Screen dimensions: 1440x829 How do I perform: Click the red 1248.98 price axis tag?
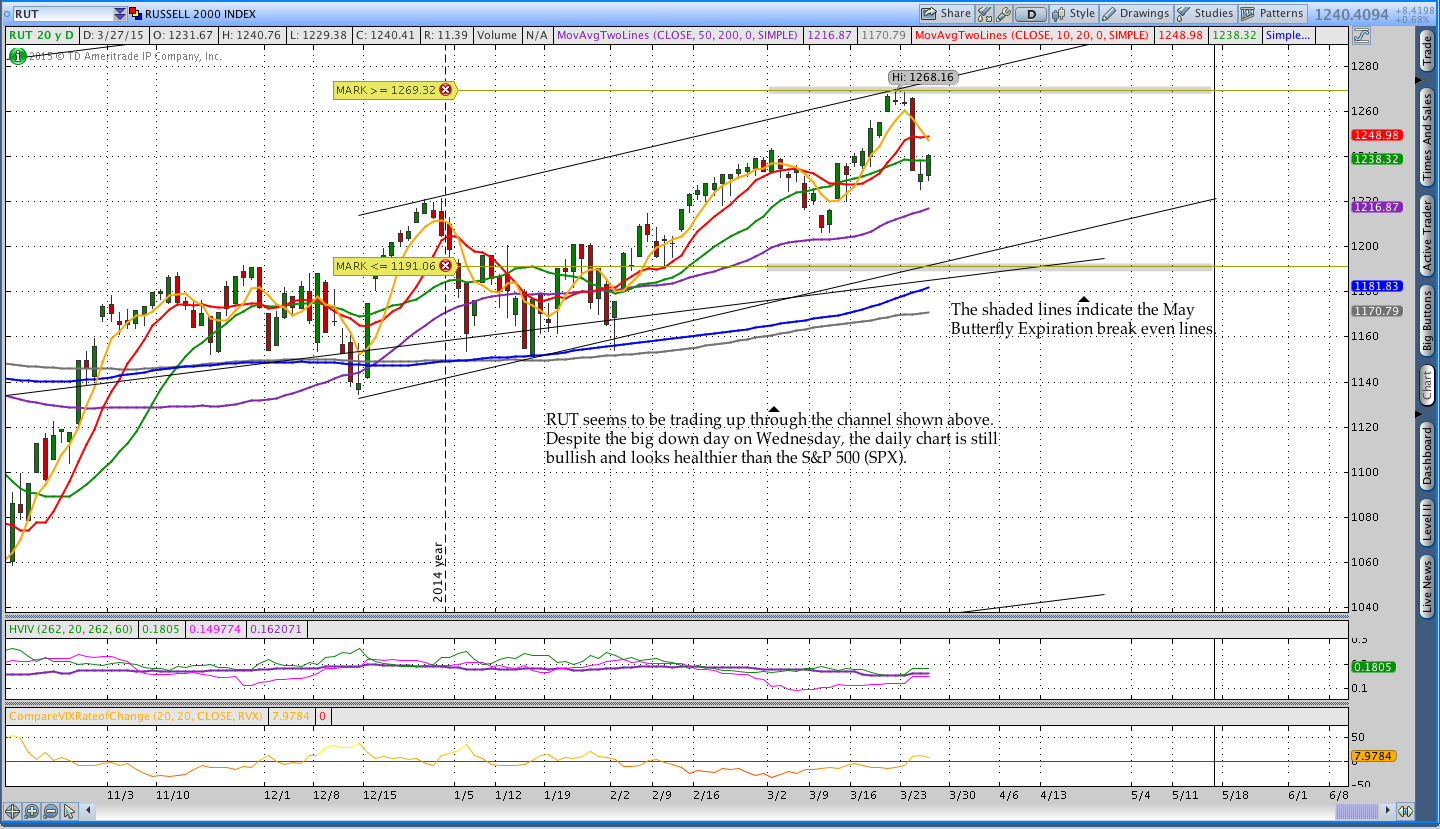[1376, 135]
